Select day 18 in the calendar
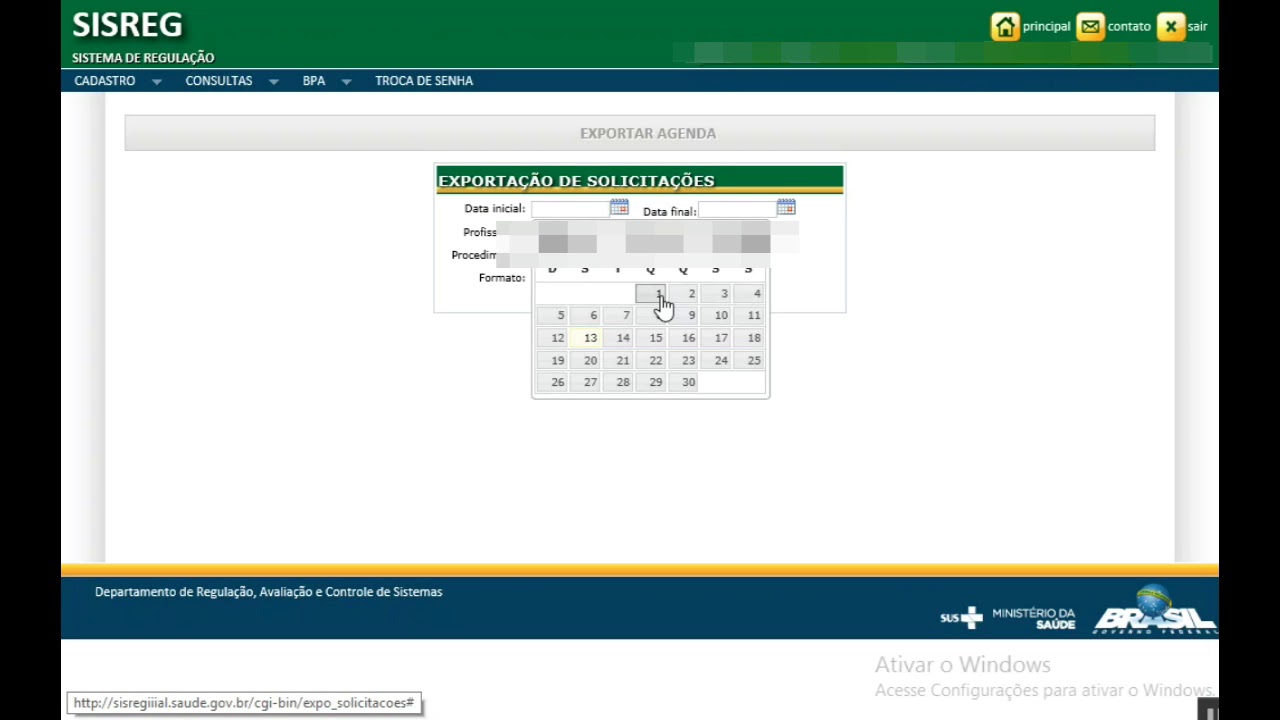1280x720 pixels. click(749, 338)
